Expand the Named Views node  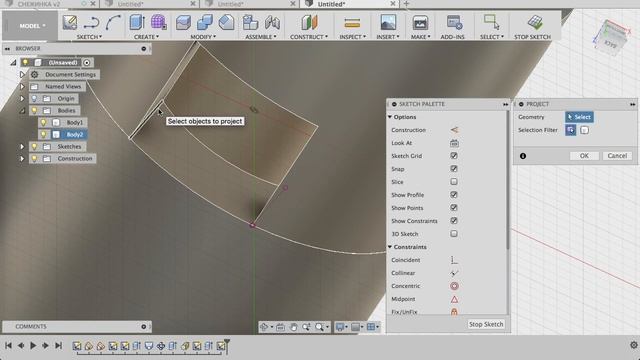pyautogui.click(x=22, y=87)
